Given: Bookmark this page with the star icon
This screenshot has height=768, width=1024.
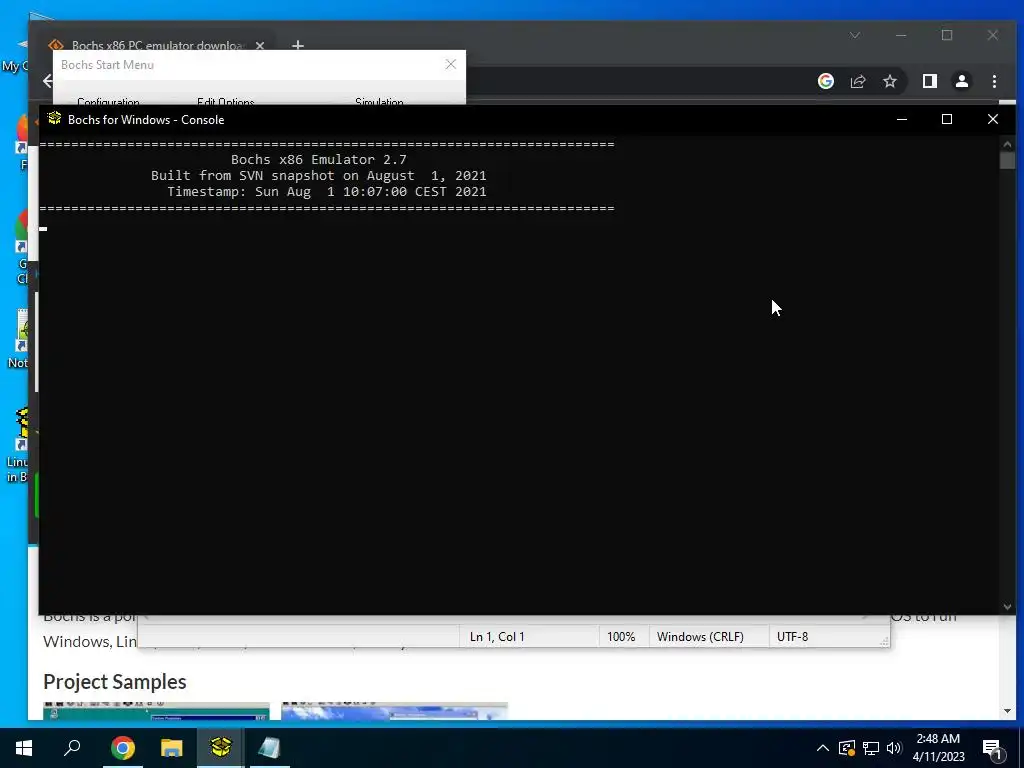Looking at the screenshot, I should pos(890,81).
